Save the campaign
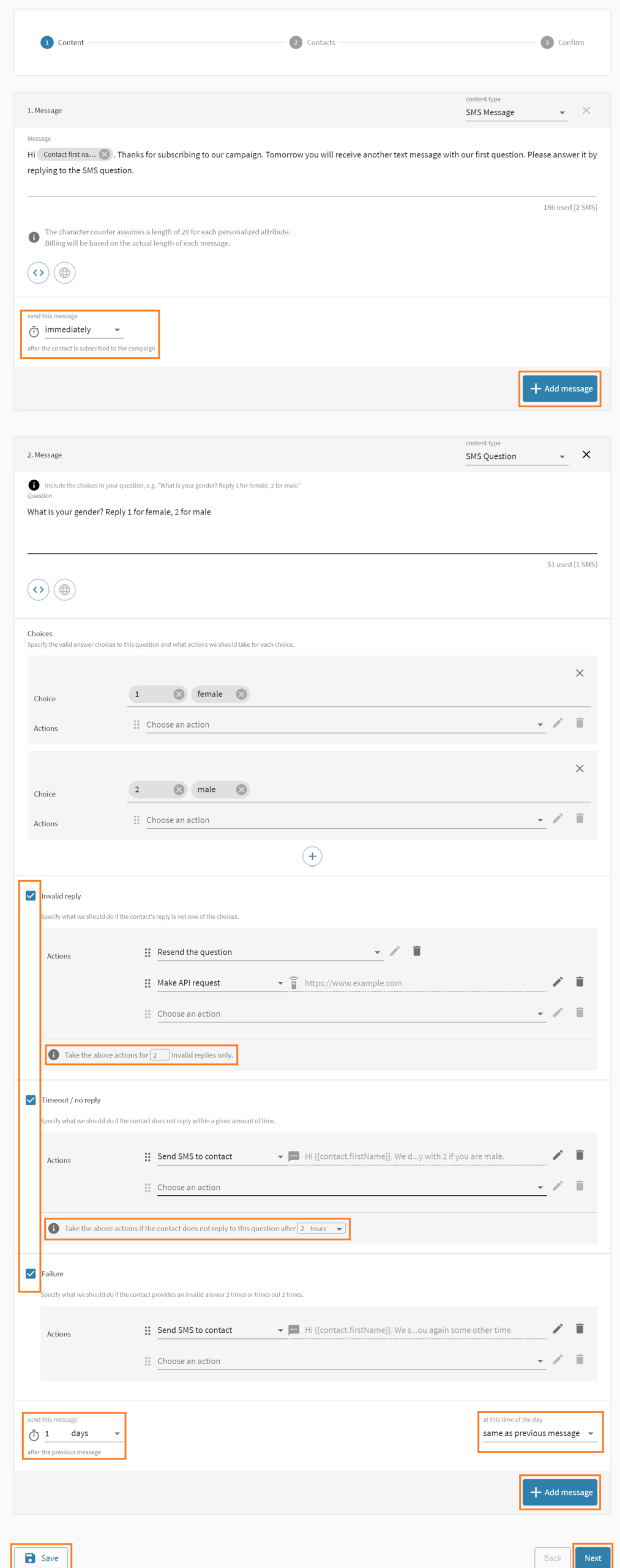Screen dimensions: 620x1568 click(42, 1558)
